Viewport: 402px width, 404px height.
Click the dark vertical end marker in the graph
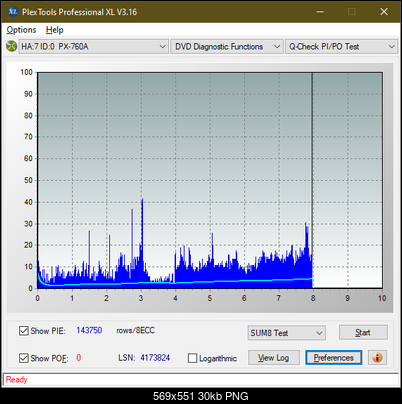click(312, 180)
